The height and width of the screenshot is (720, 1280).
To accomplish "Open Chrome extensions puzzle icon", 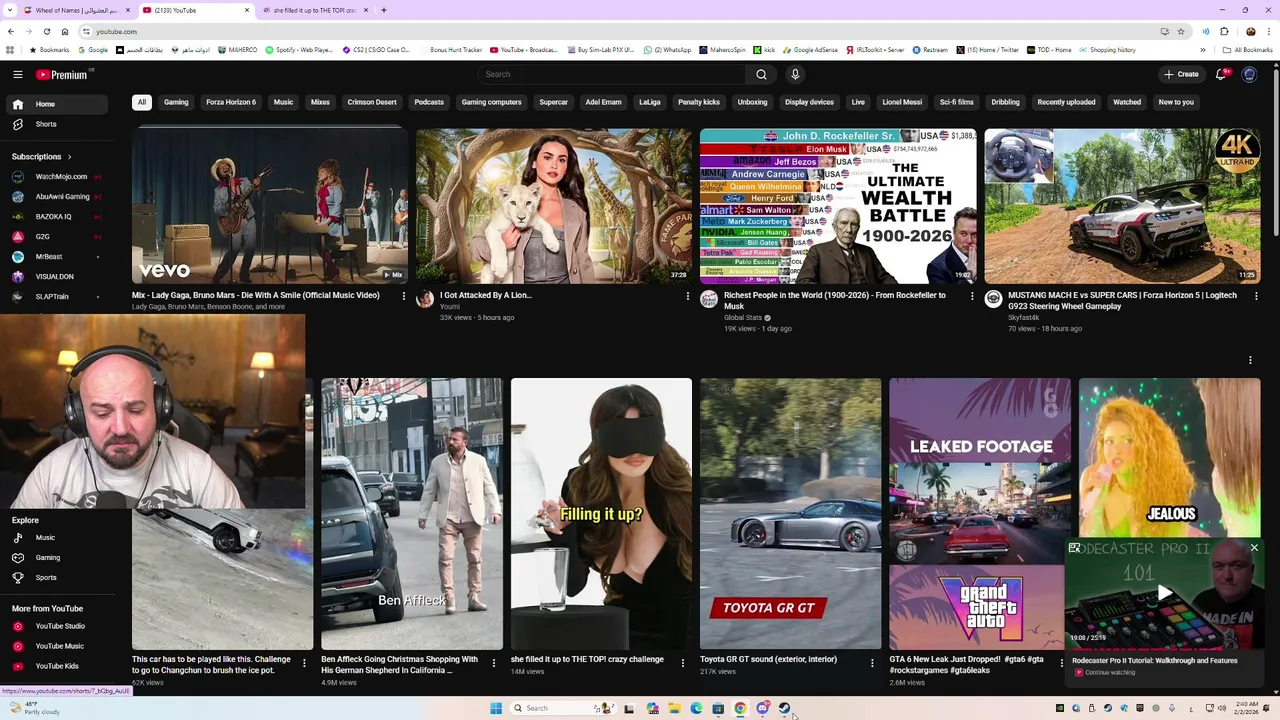I will point(1222,31).
